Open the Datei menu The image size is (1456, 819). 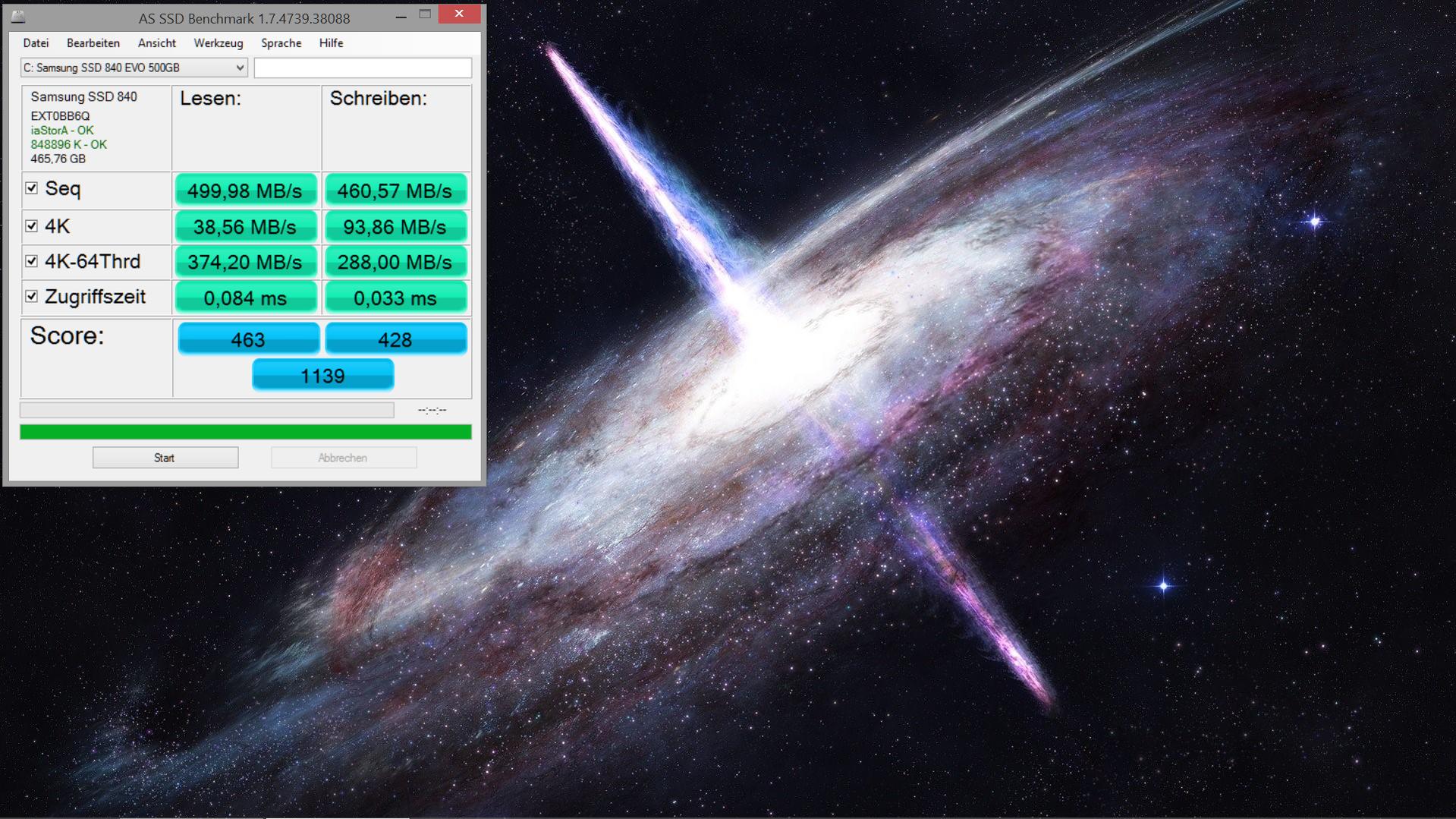[36, 43]
